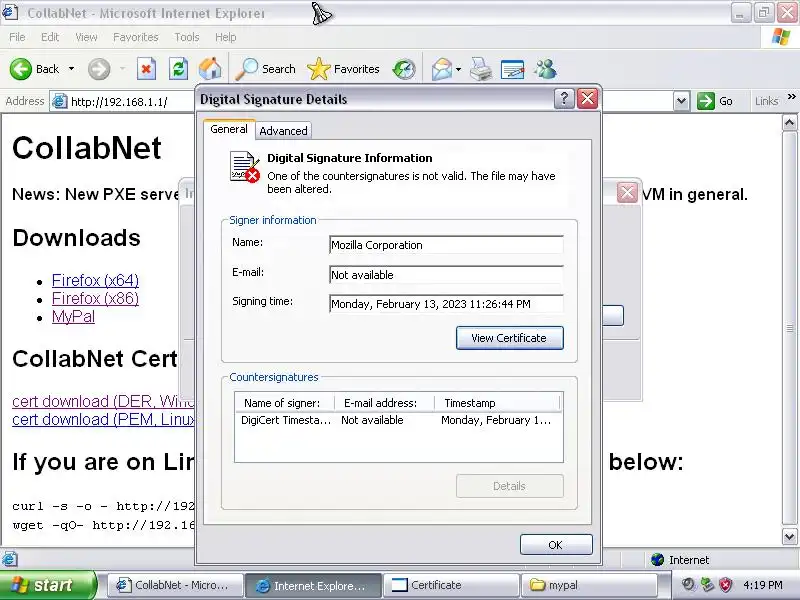This screenshot has height=600, width=800.
Task: Close the Digital Signature Details dialog
Action: [587, 98]
